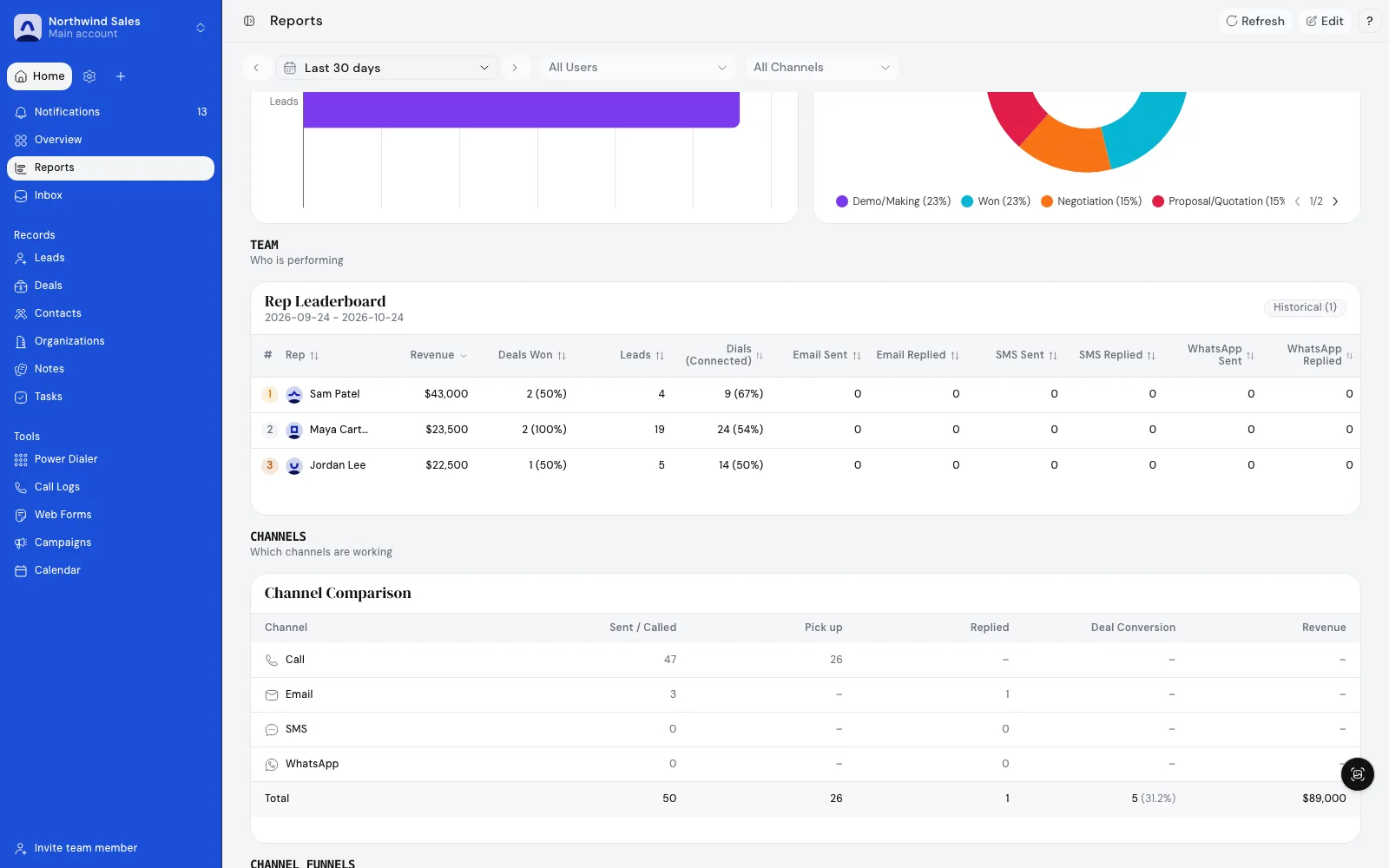Click the Won teal legend swatch

click(967, 201)
